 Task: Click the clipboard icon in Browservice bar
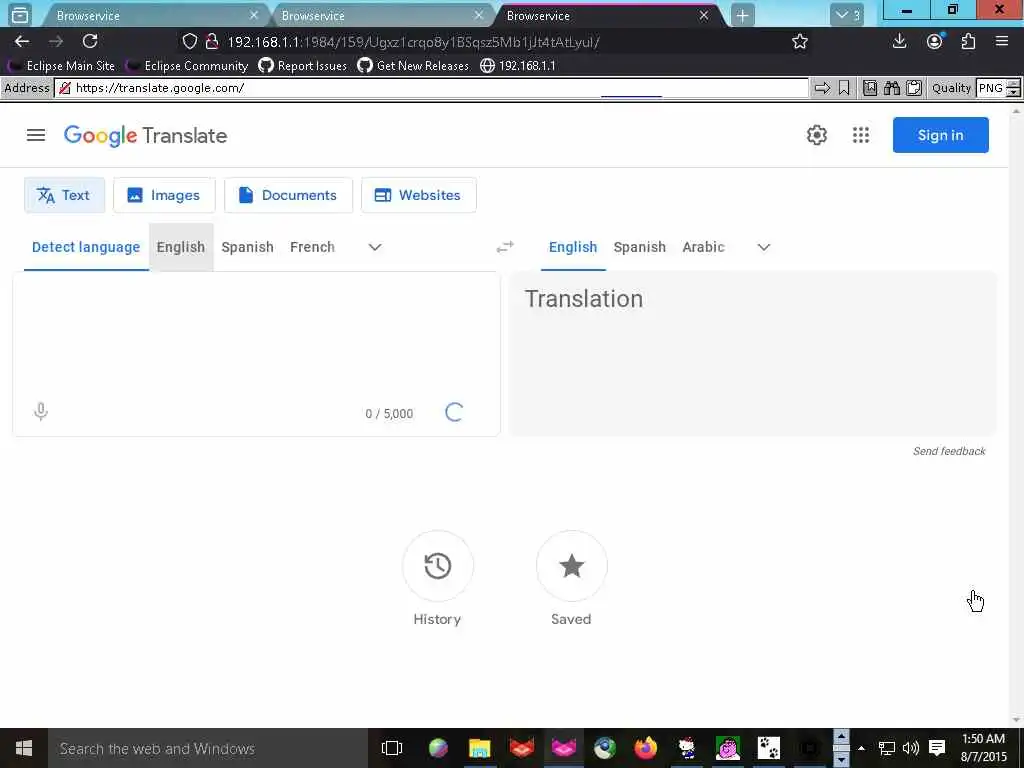tap(914, 88)
